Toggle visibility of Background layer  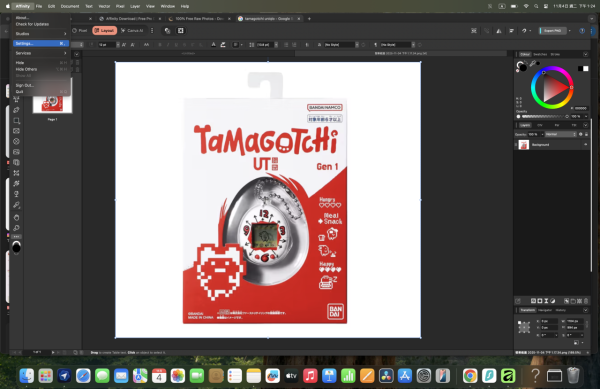pos(585,145)
